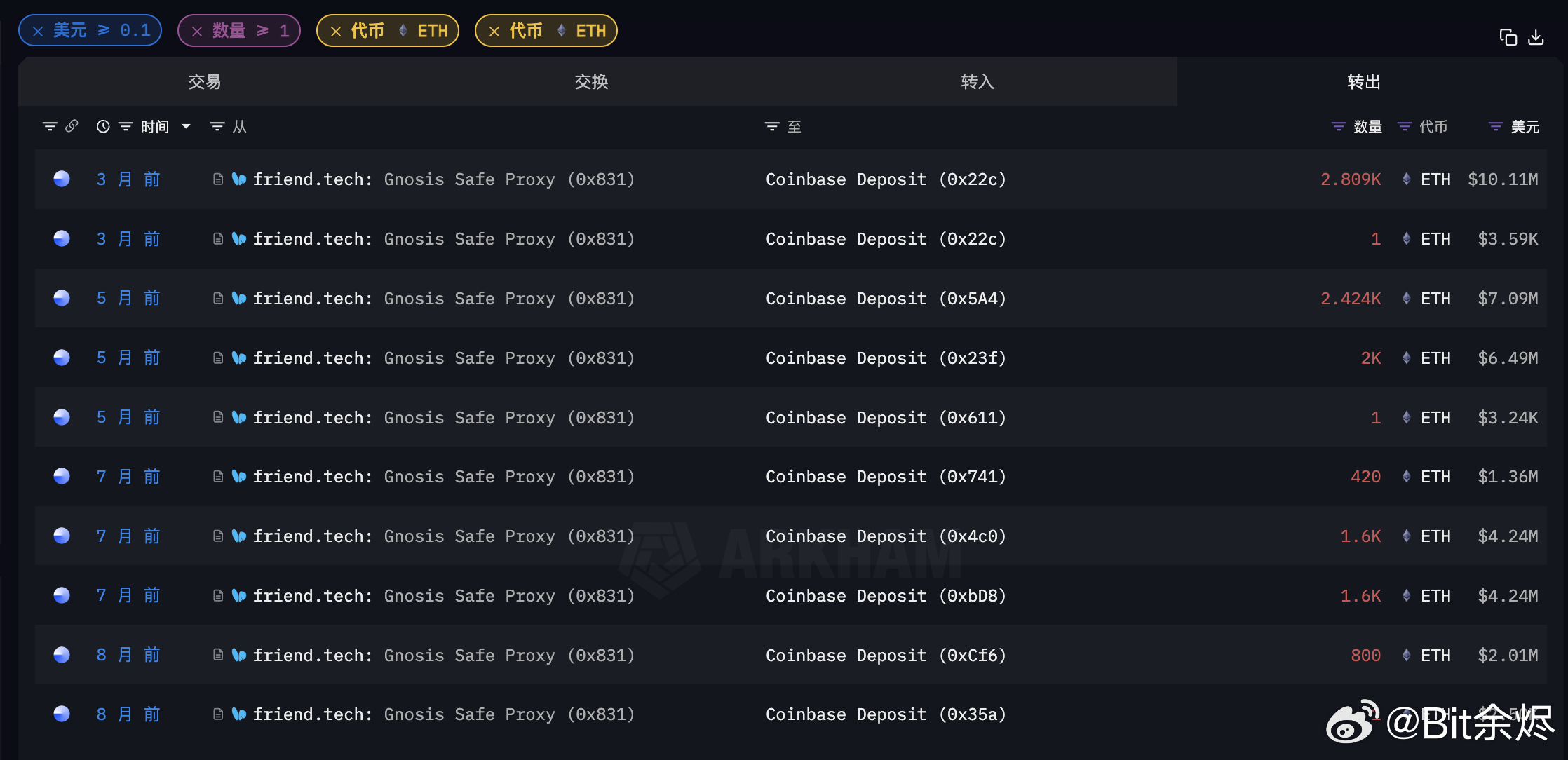
Task: Download transactions with download icon
Action: pyautogui.click(x=1536, y=37)
